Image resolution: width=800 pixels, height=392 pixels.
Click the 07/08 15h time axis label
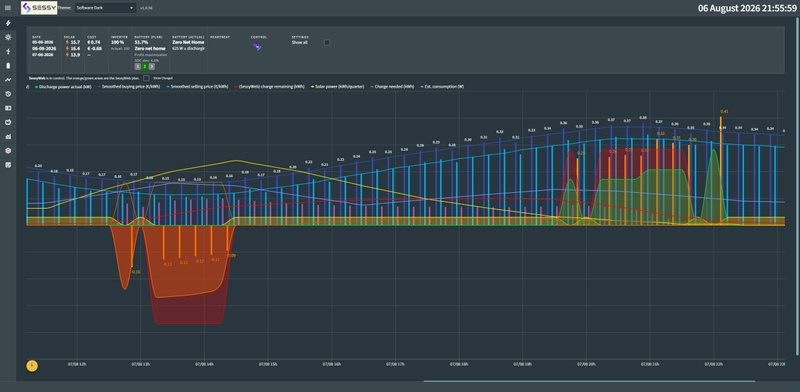pyautogui.click(x=267, y=364)
